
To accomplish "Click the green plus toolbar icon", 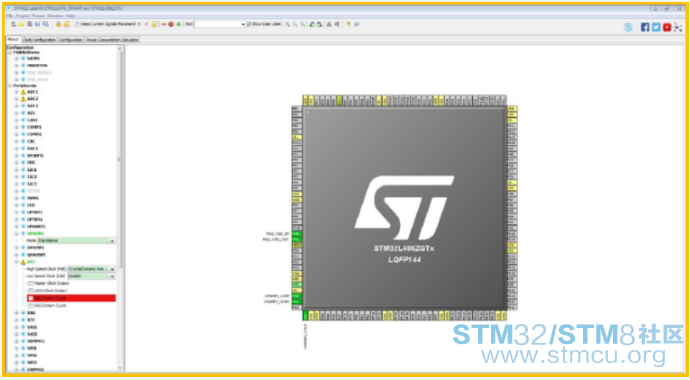I will (x=179, y=24).
